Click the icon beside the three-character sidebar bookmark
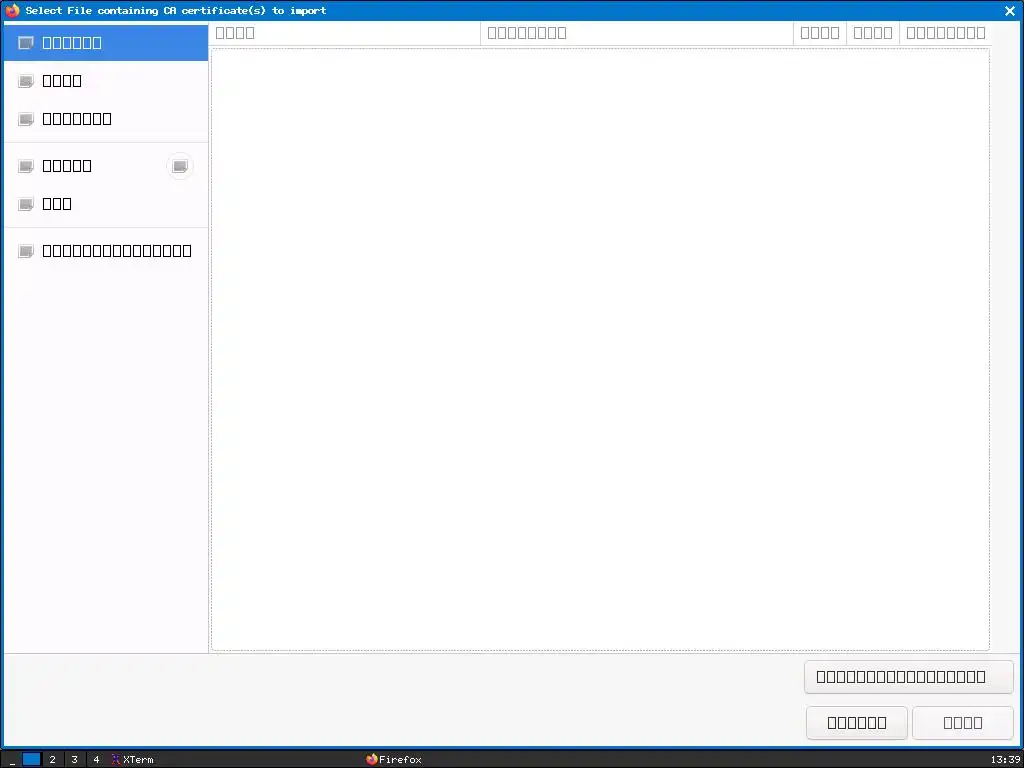The image size is (1024, 768). [x=26, y=204]
